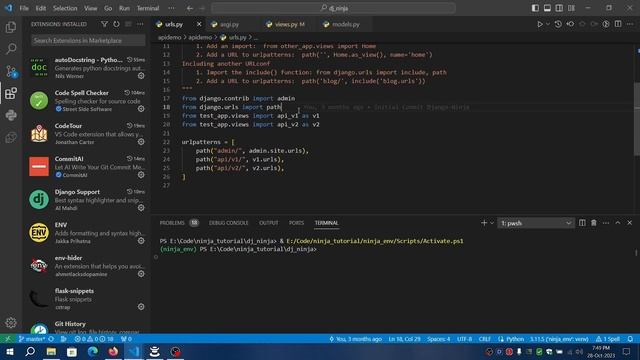Click Ln 18, Col 29 in status bar
Screen dimensions: 640x360
coord(404,339)
